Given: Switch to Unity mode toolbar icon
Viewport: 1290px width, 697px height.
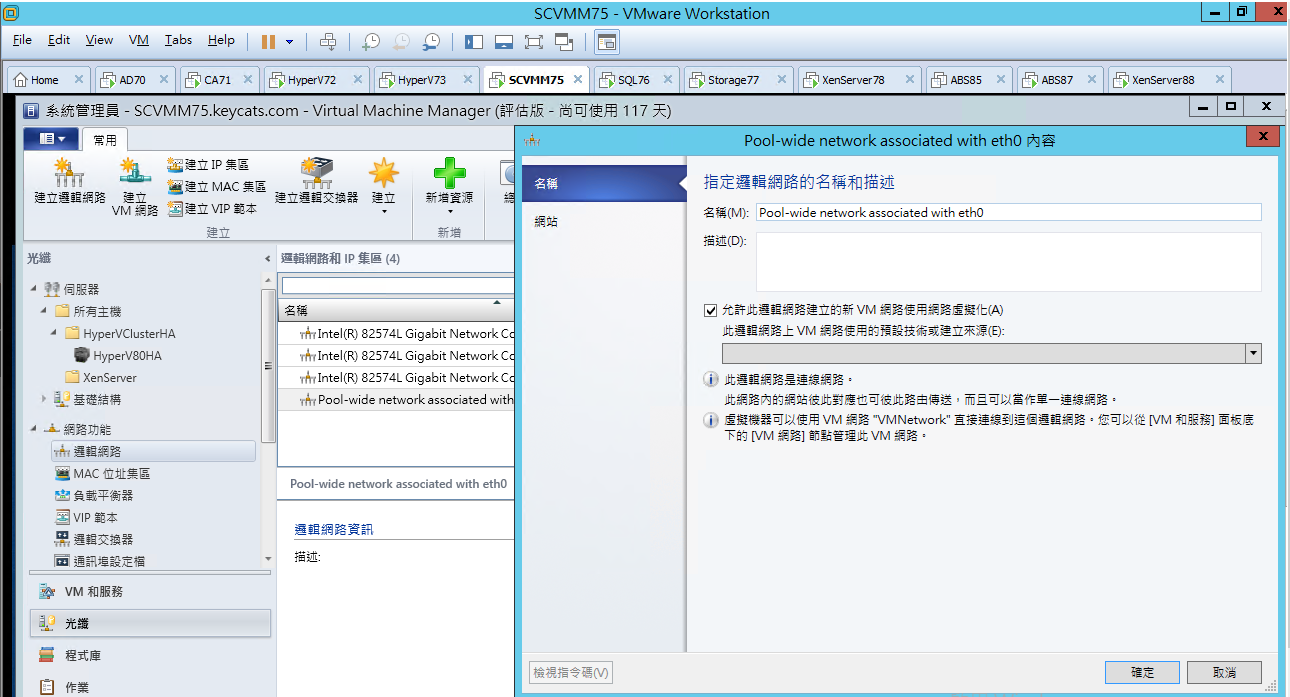Looking at the screenshot, I should click(x=565, y=41).
